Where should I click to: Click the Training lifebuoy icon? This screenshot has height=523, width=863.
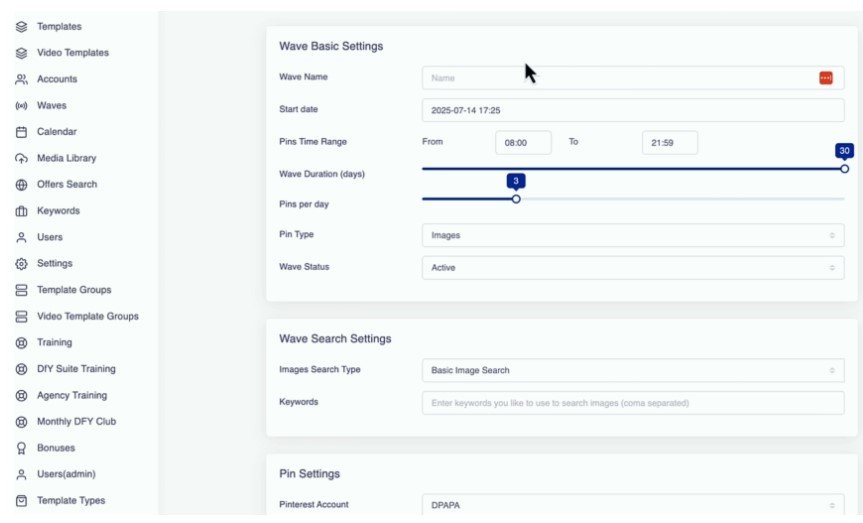point(21,343)
